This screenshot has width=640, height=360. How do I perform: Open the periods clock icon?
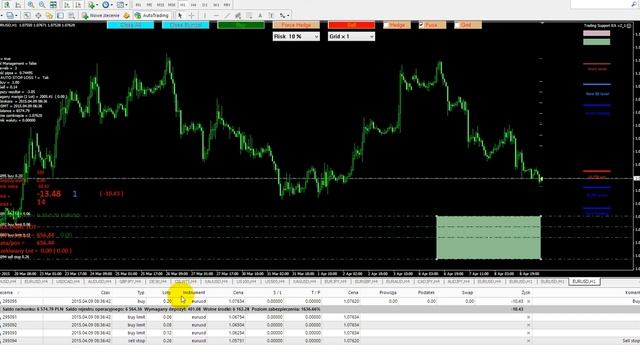106,5
